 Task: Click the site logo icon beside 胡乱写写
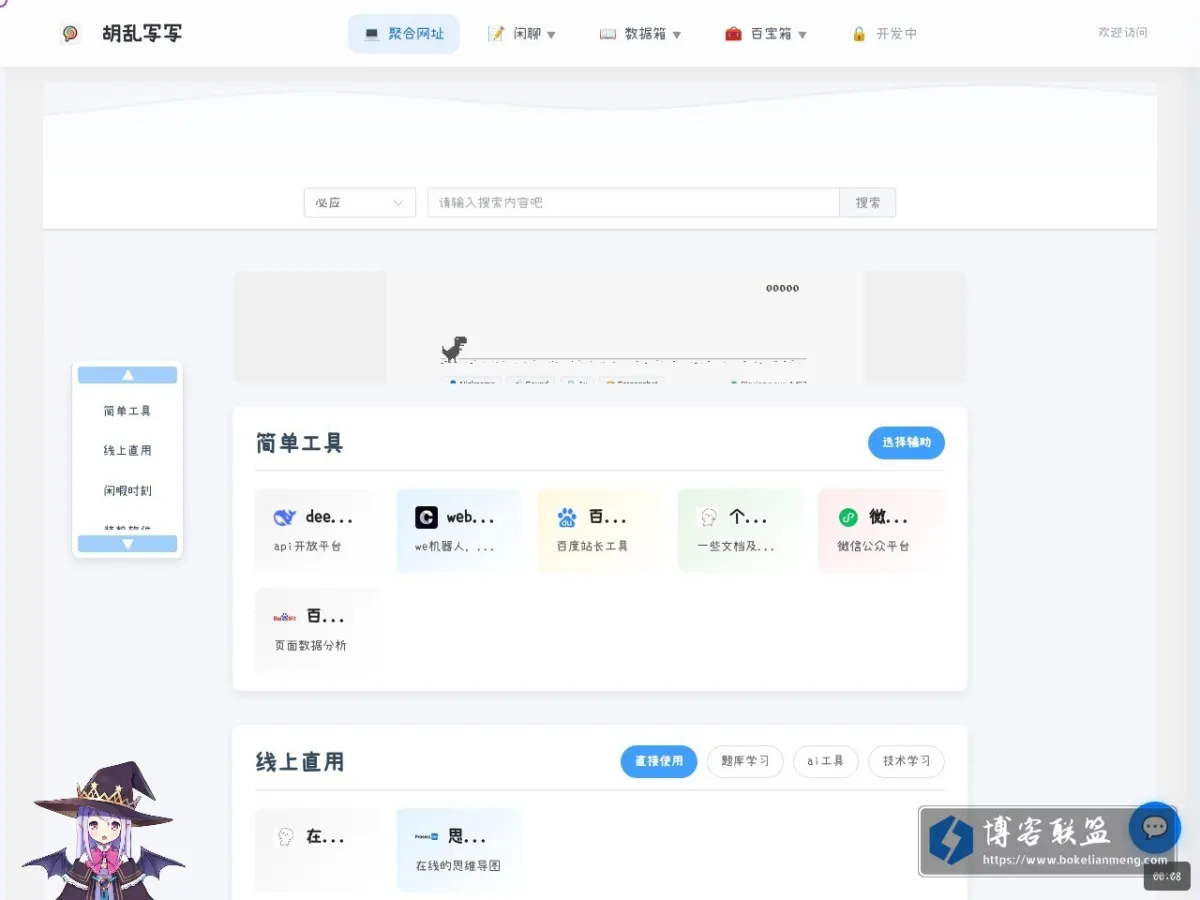pos(70,34)
